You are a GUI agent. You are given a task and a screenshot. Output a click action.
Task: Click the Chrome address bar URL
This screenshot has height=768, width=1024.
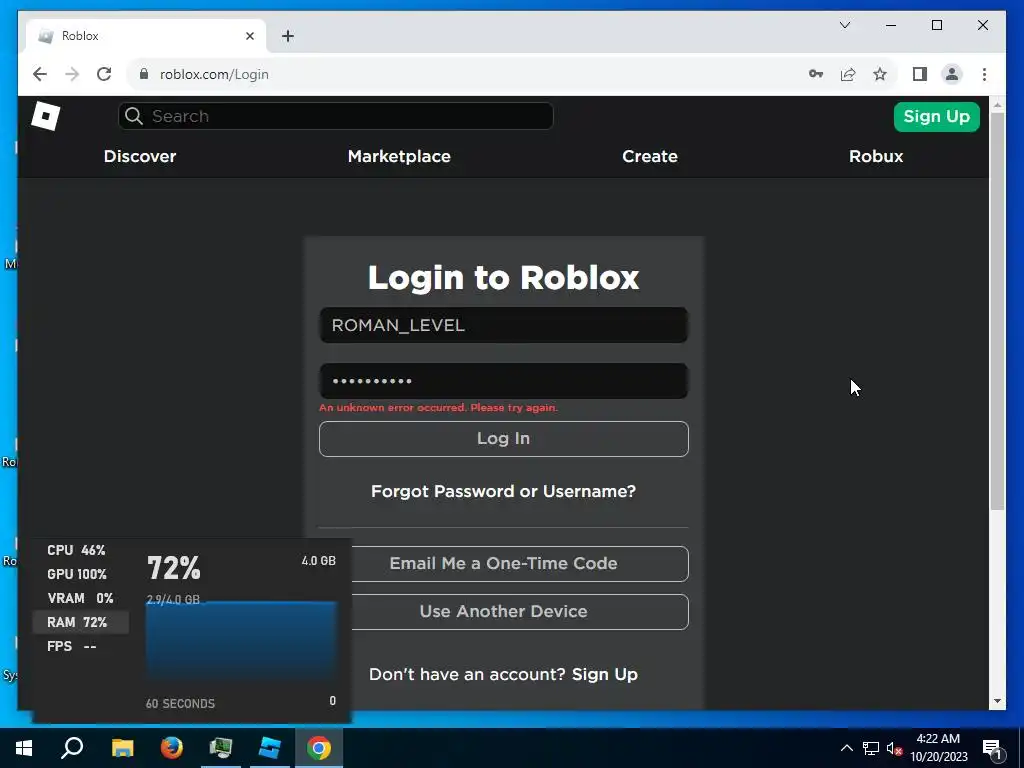click(x=214, y=74)
